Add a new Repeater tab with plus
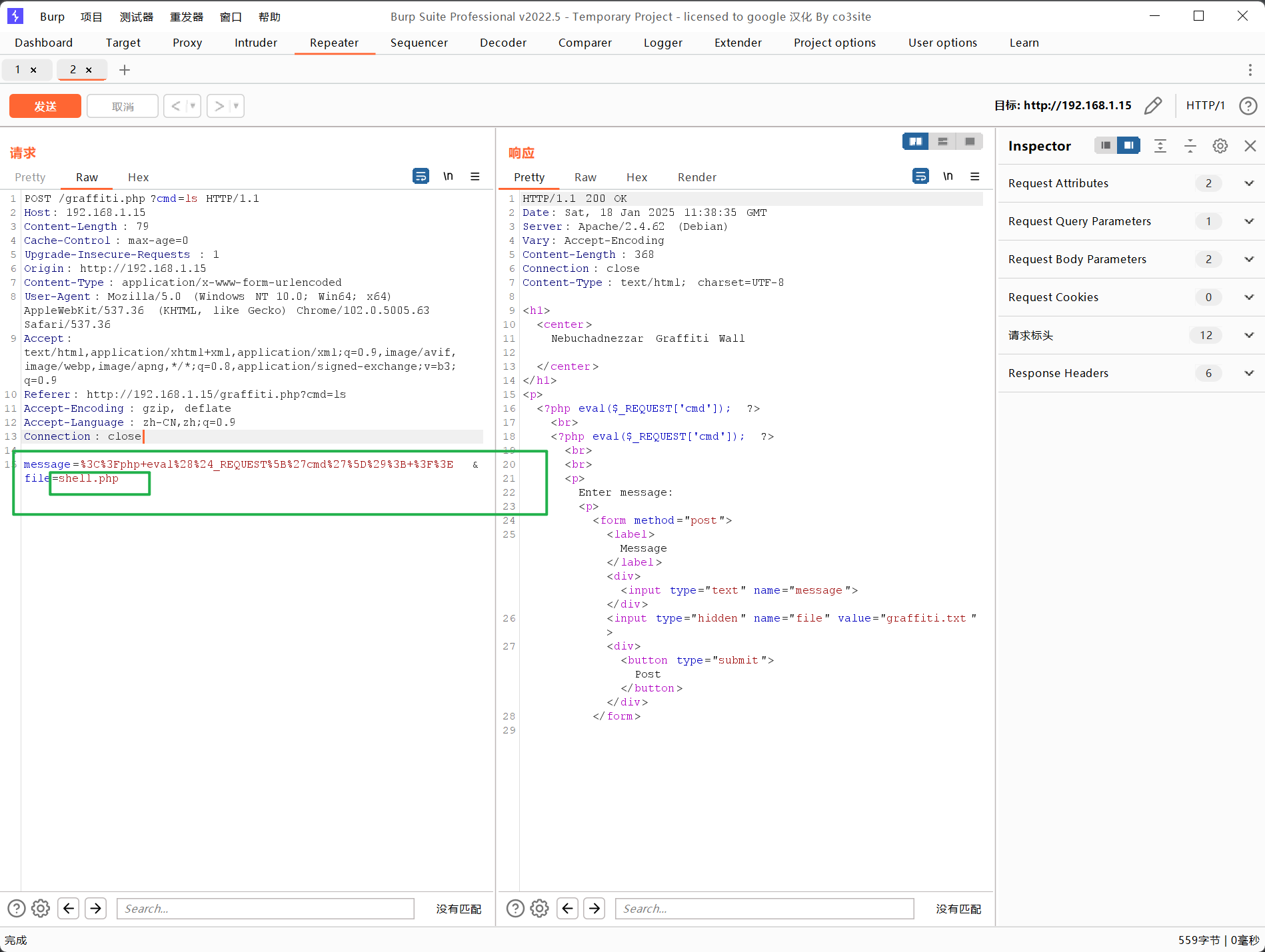 (x=125, y=70)
